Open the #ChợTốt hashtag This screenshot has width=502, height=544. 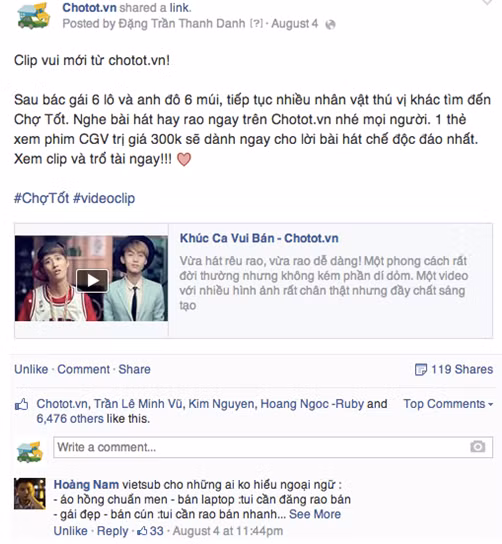pos(42,198)
